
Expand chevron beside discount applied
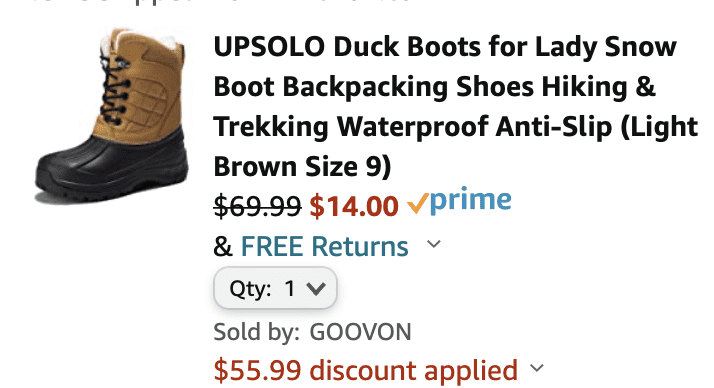pos(537,368)
